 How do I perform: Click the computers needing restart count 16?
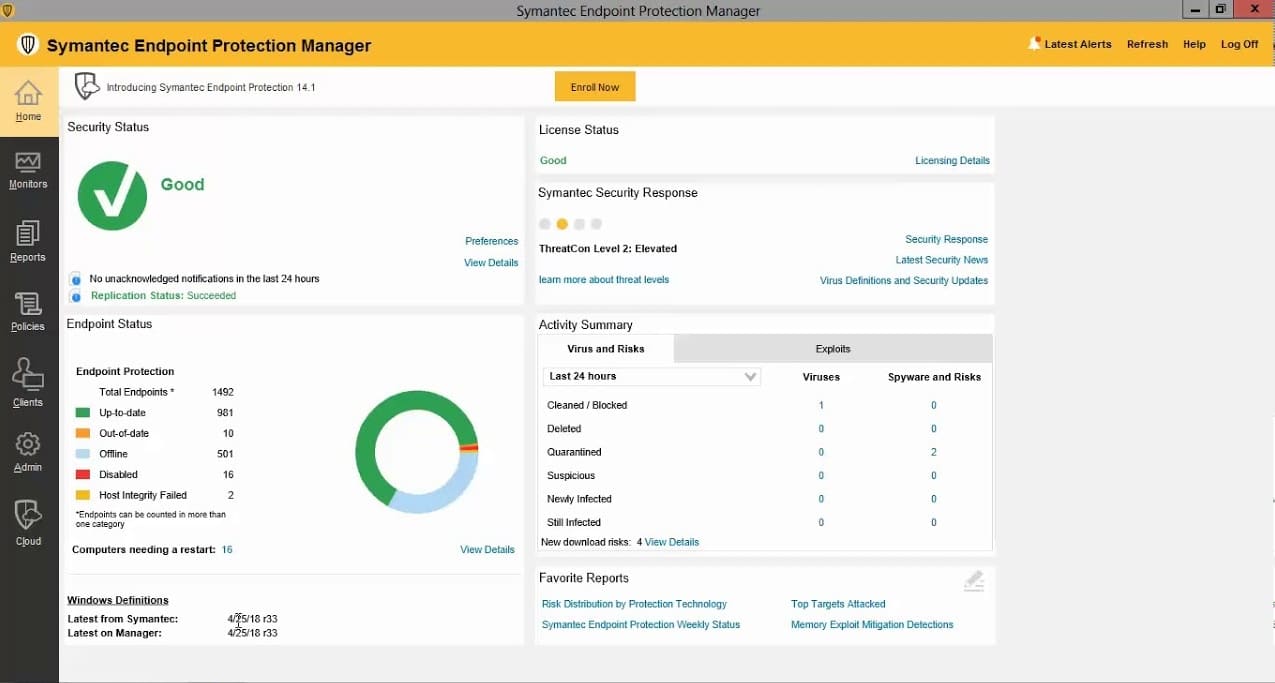(x=227, y=550)
